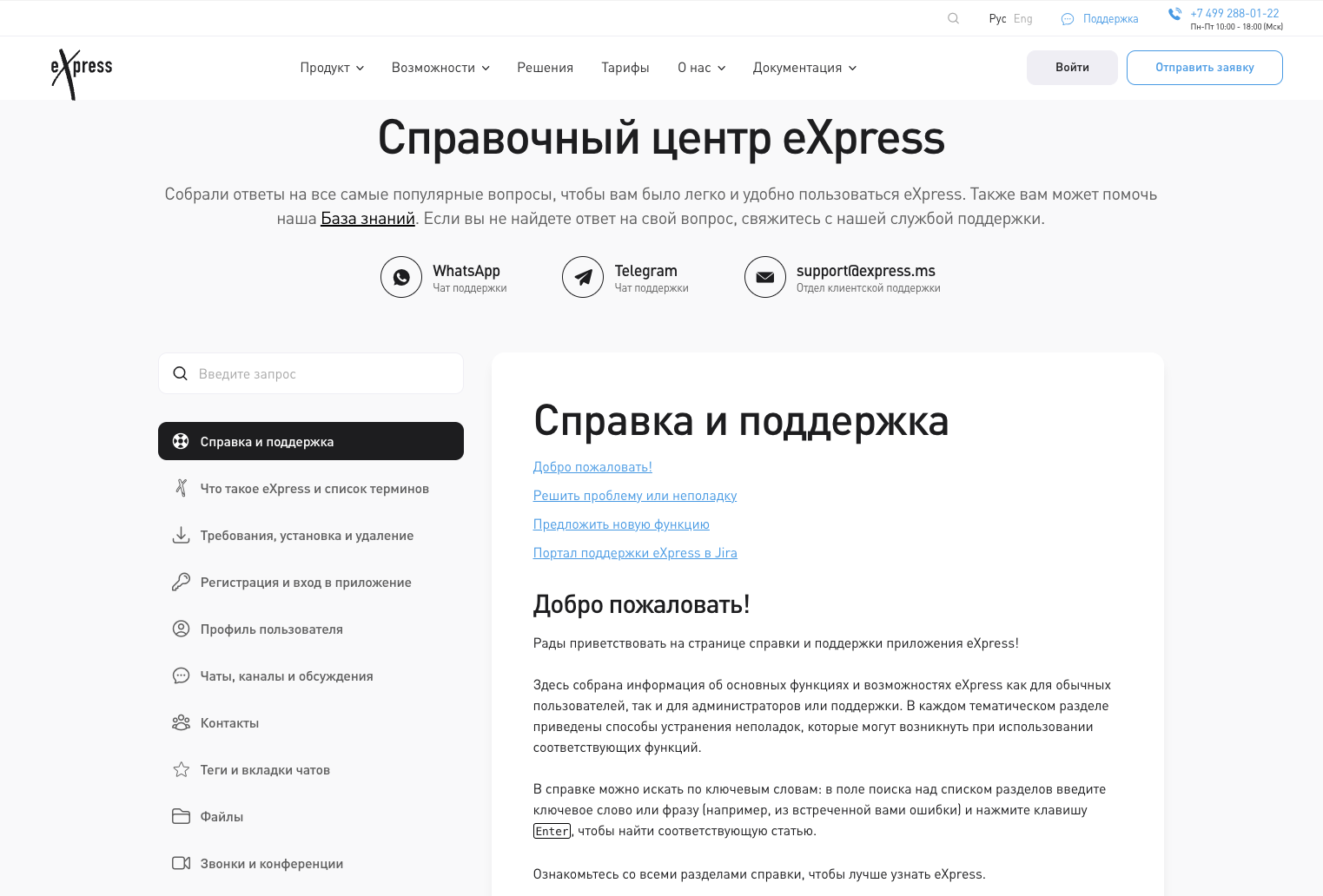Follow the База знаний link

coord(367,219)
